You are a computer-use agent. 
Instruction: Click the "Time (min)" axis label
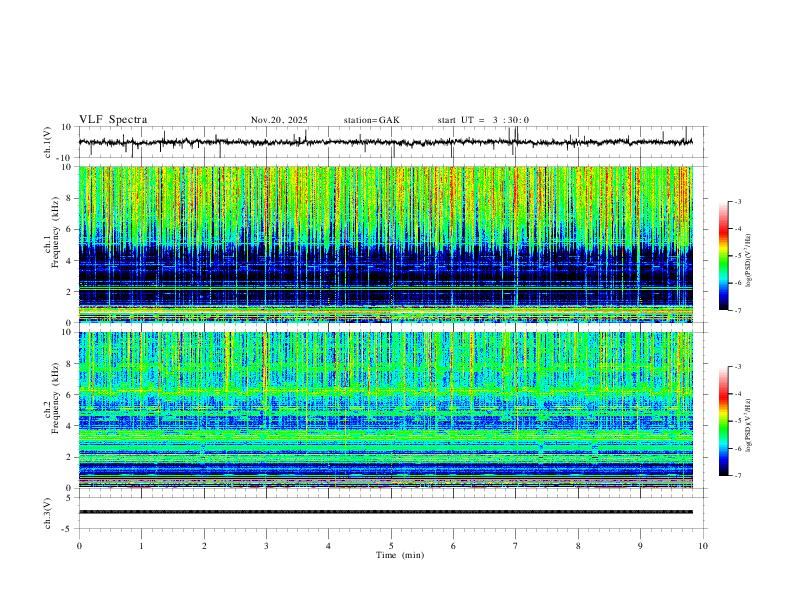point(400,555)
